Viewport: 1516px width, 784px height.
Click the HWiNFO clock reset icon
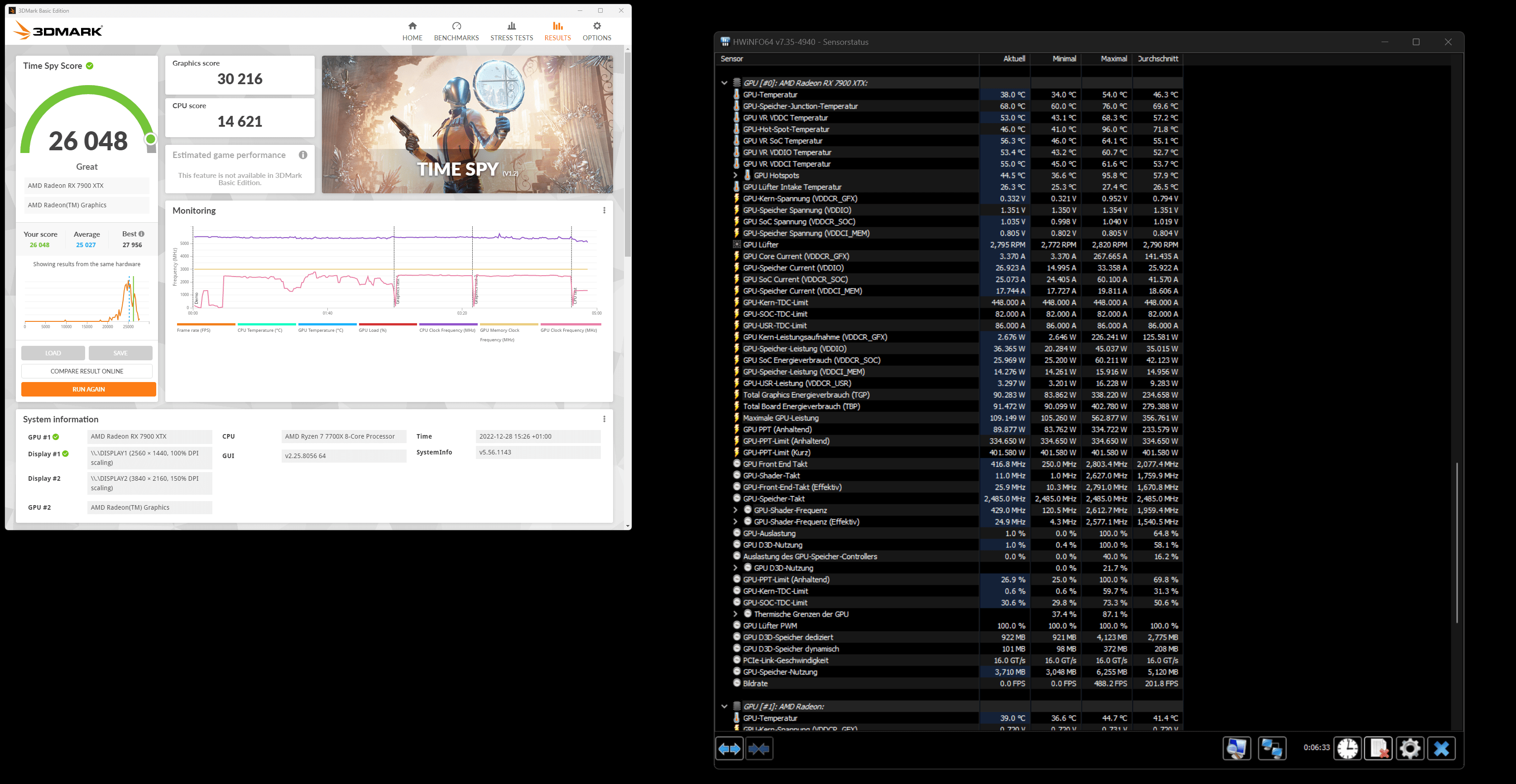click(x=1348, y=749)
